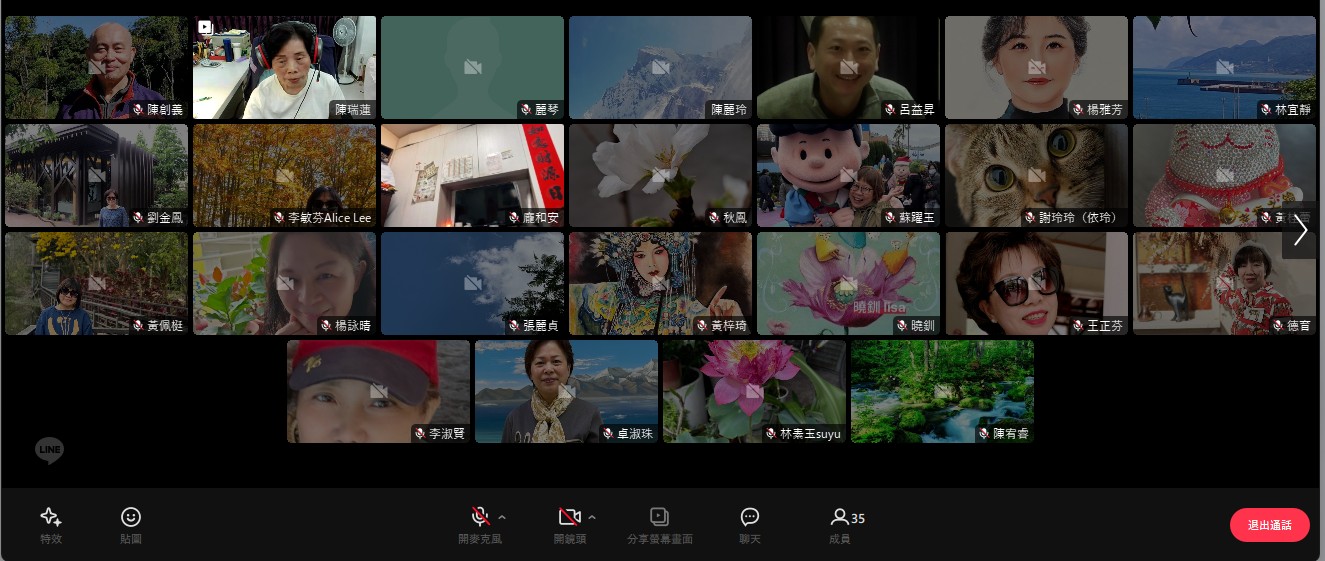Click the LINE logo watermark
The height and width of the screenshot is (561, 1325).
pyautogui.click(x=50, y=451)
